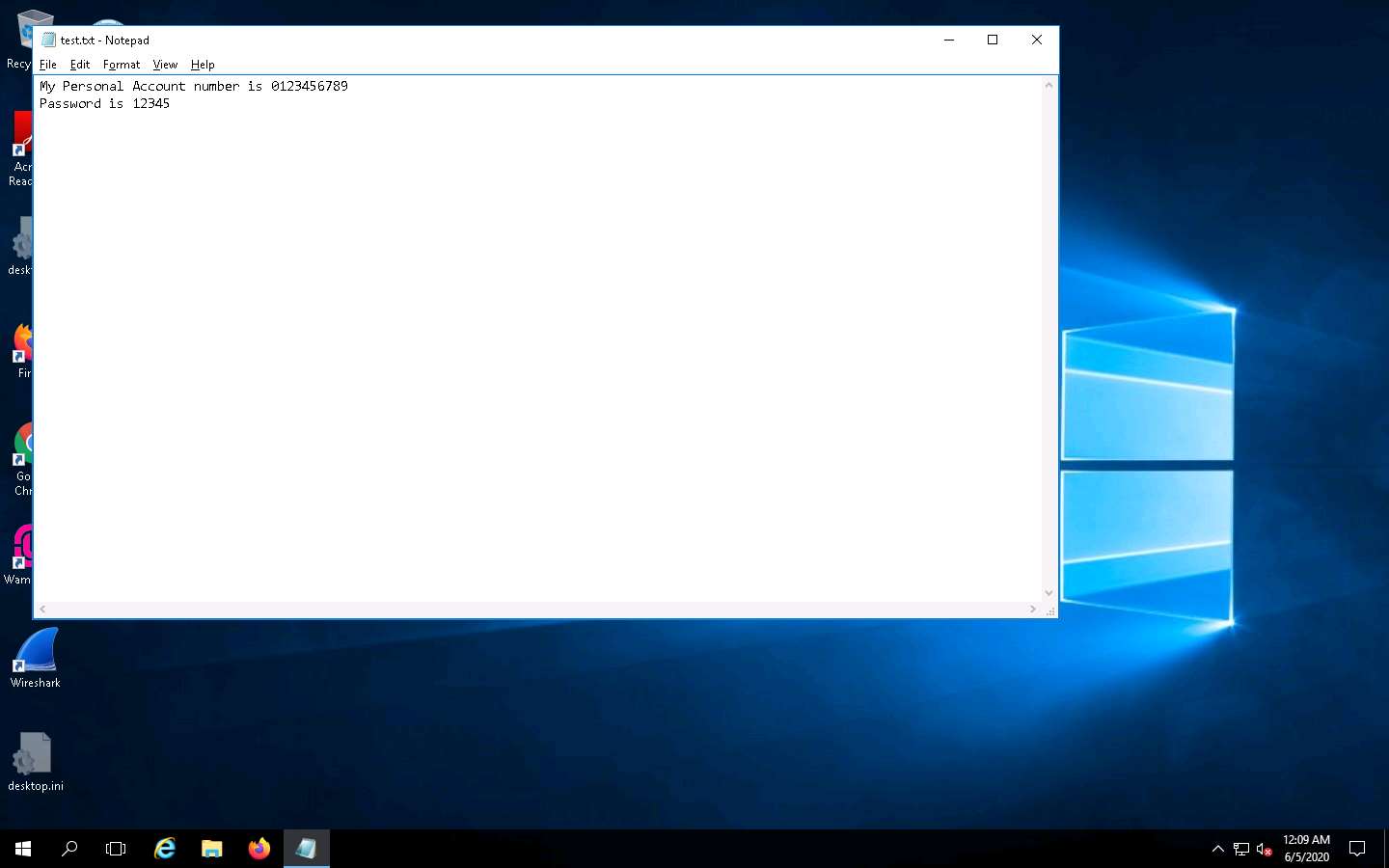Click the vertical scrollbar up arrow
The image size is (1389, 868).
[x=1049, y=85]
